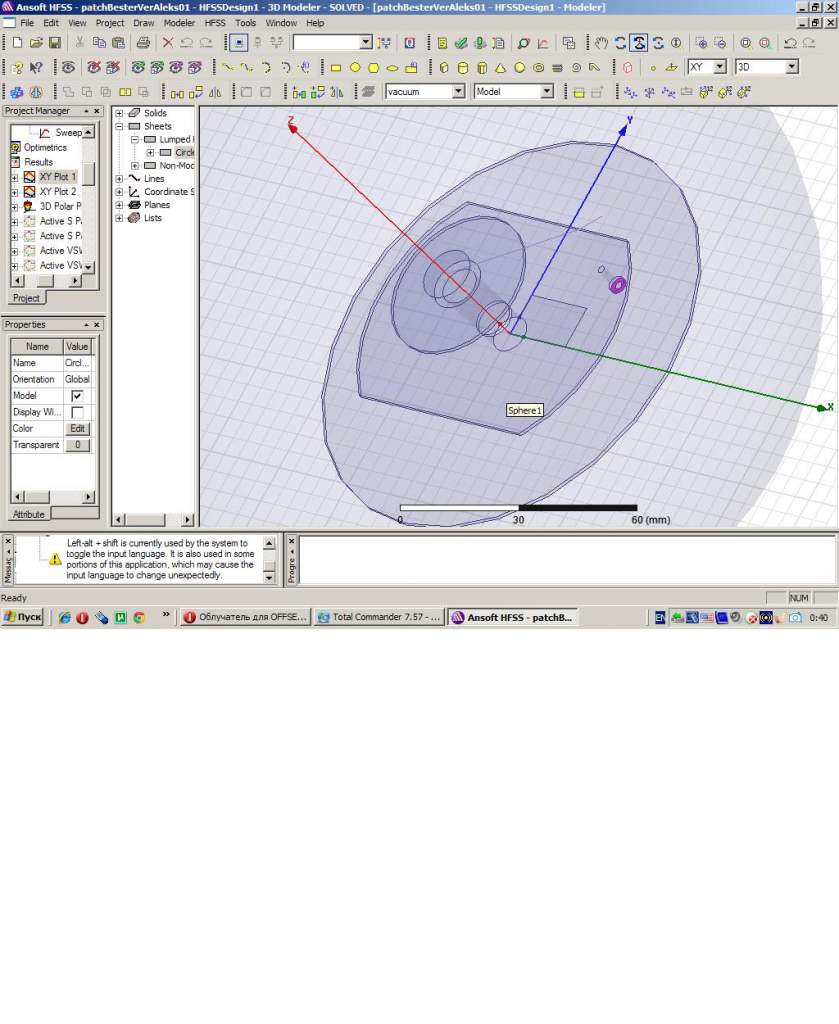The width and height of the screenshot is (839, 1024).
Task: Select the Draw cone tool
Action: coord(500,67)
